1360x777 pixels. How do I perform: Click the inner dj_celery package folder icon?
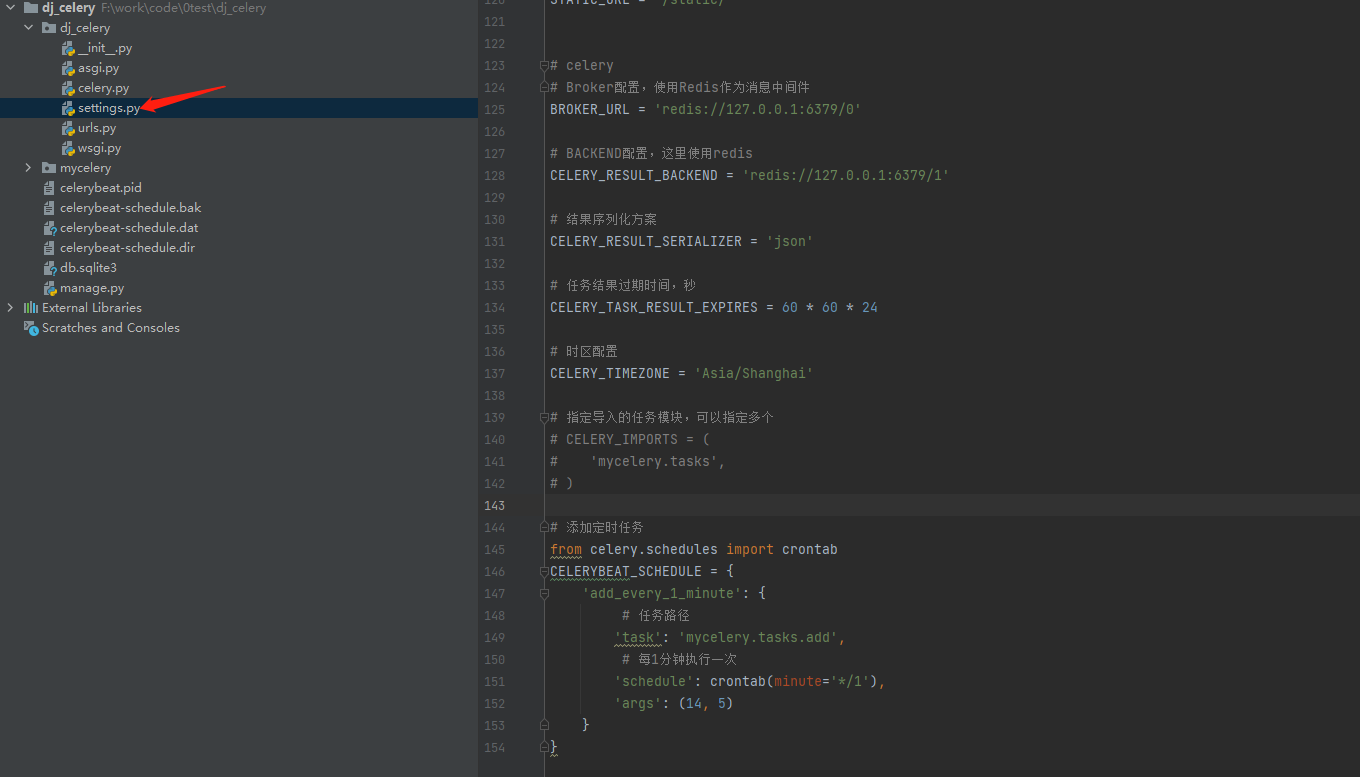point(49,28)
